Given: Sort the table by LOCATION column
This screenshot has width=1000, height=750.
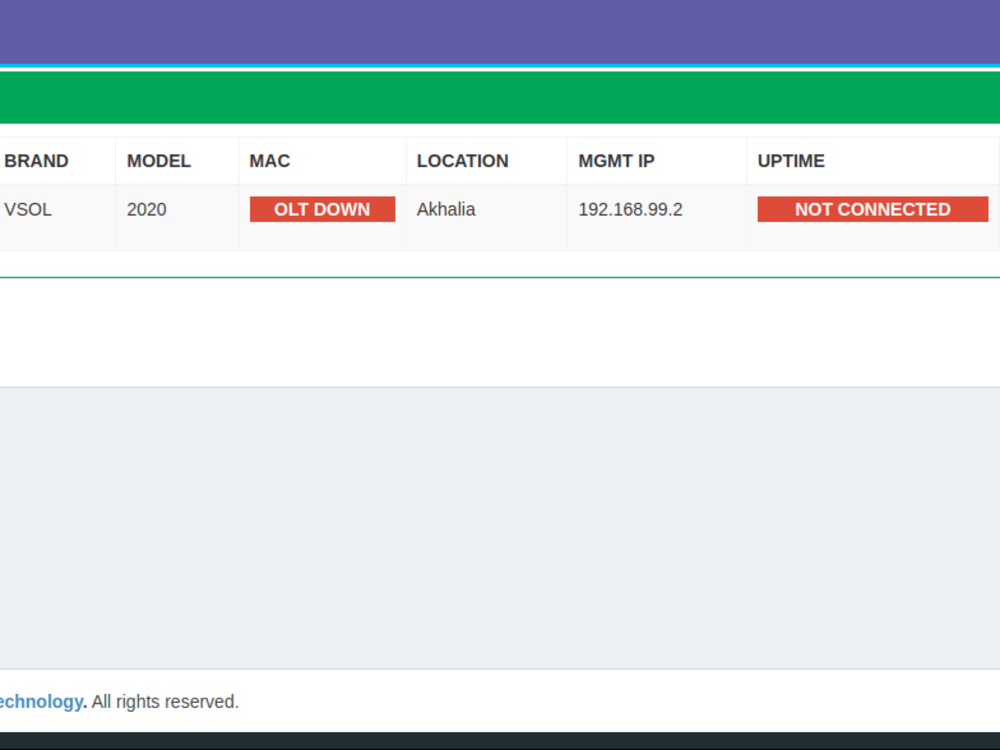Looking at the screenshot, I should [462, 160].
